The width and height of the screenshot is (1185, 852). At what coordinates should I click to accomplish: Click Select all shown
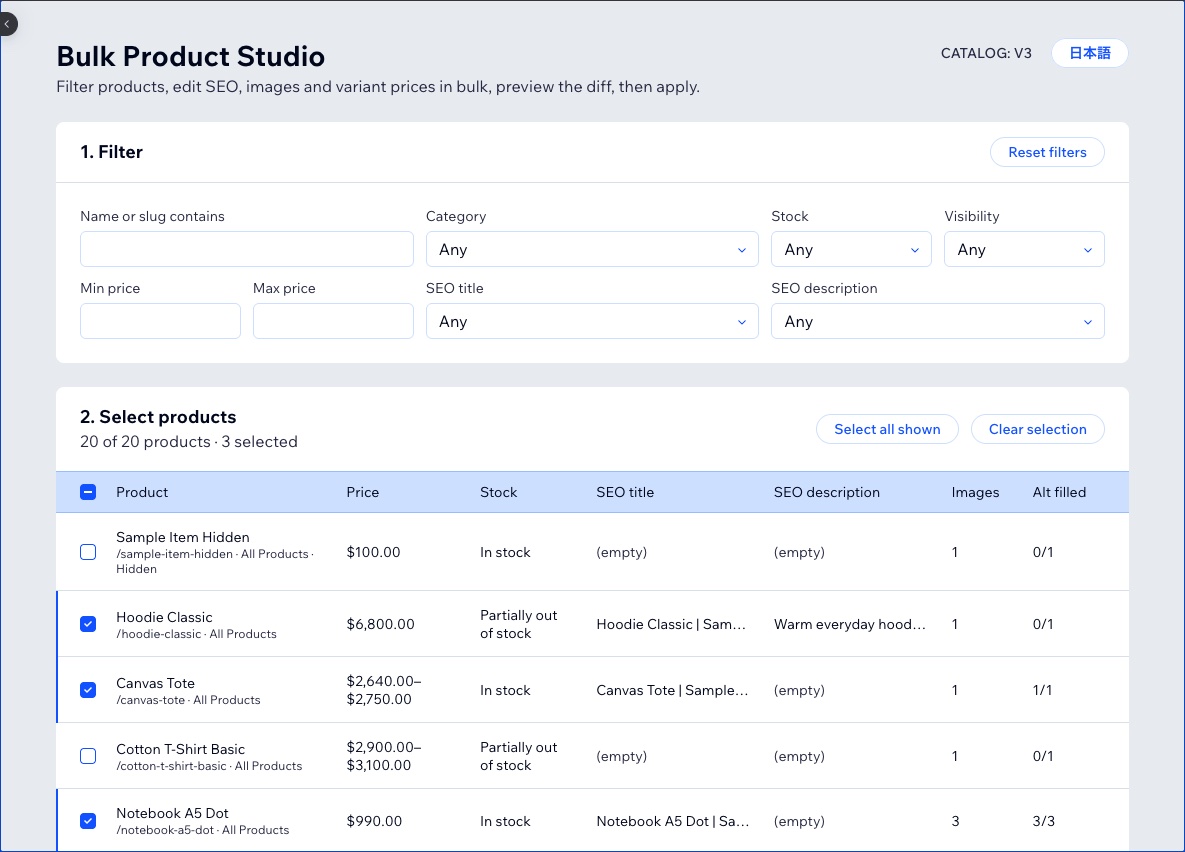pyautogui.click(x=886, y=429)
